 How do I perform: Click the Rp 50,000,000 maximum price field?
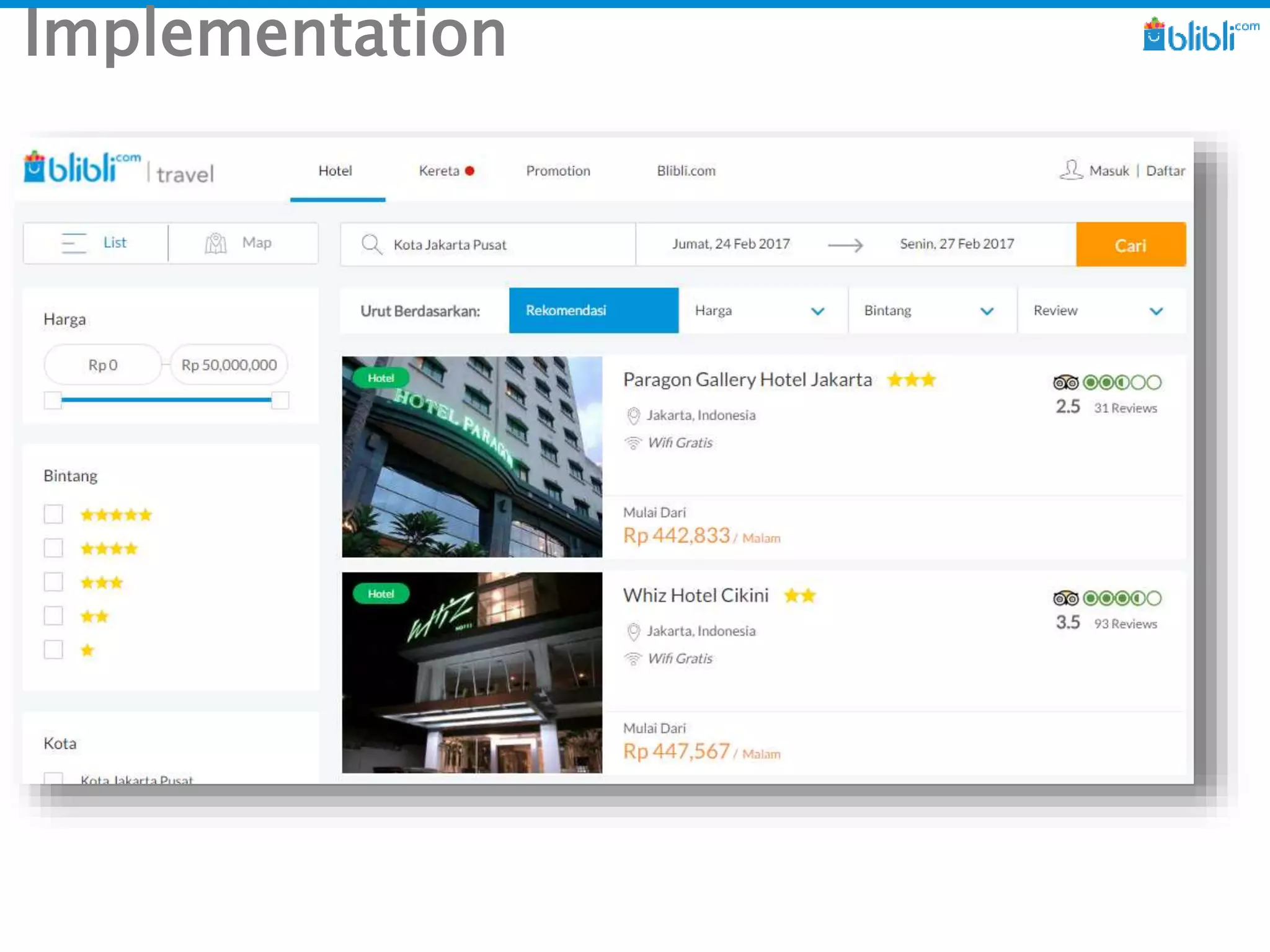229,365
